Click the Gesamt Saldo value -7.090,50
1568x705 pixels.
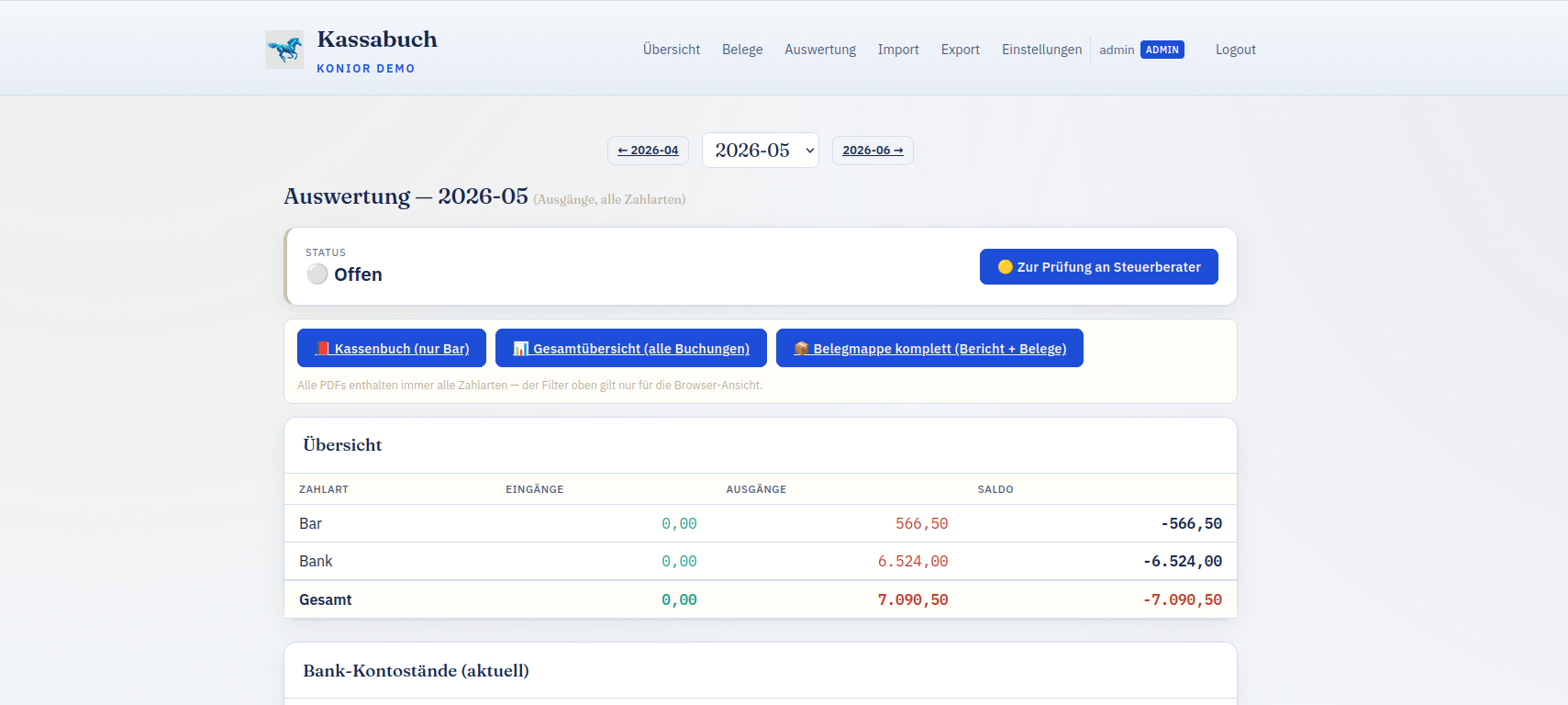point(1183,599)
